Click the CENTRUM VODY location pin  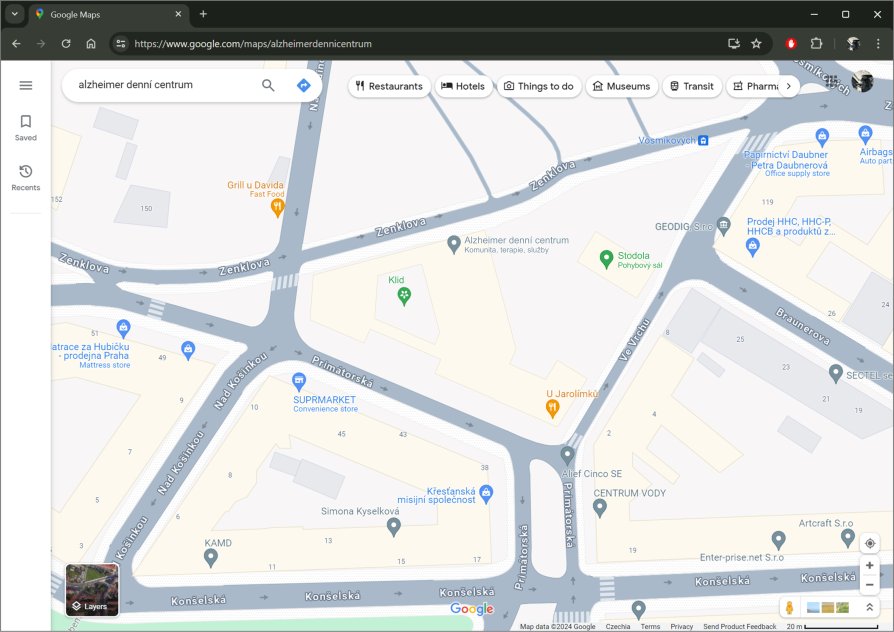(x=599, y=508)
